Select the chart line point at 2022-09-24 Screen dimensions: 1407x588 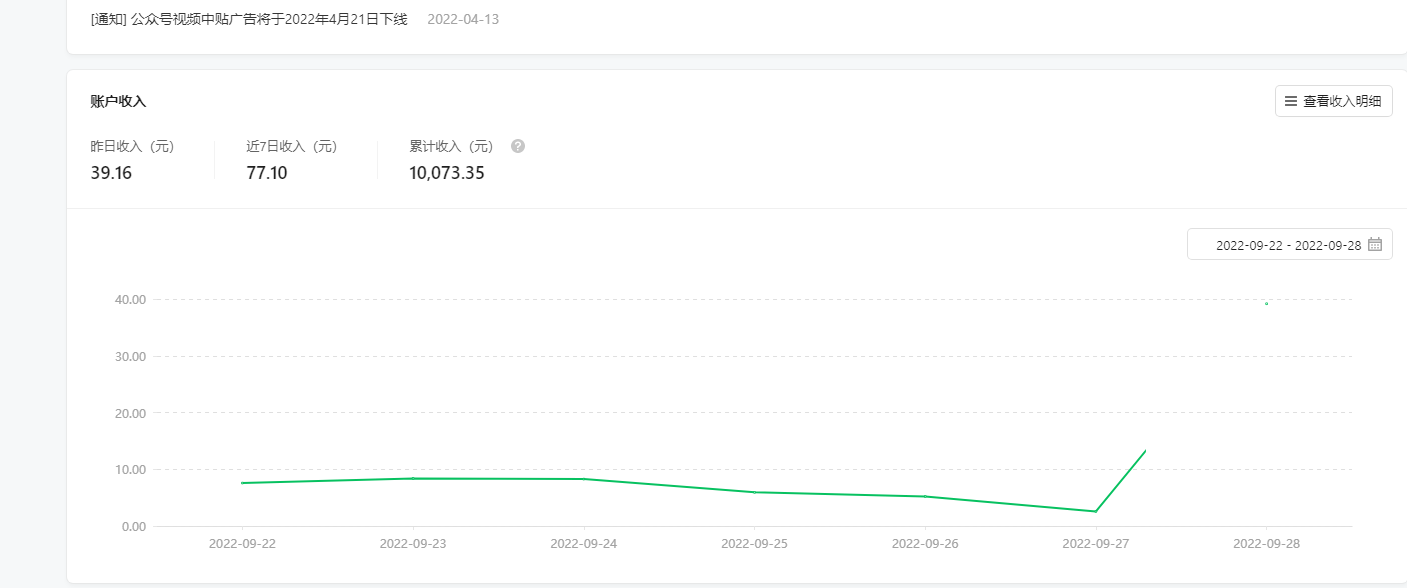[x=584, y=479]
